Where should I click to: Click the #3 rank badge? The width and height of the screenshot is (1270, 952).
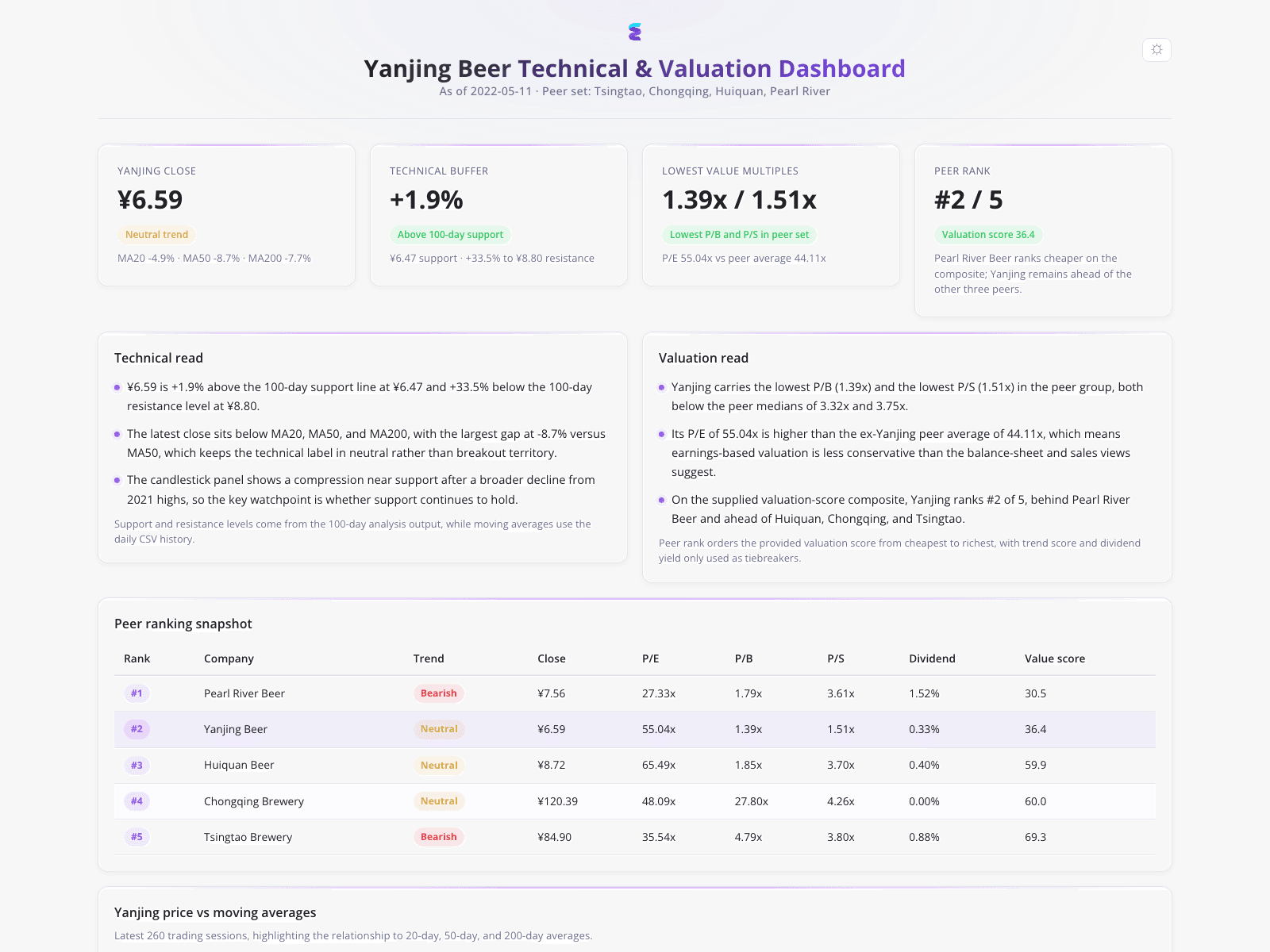[x=137, y=766]
